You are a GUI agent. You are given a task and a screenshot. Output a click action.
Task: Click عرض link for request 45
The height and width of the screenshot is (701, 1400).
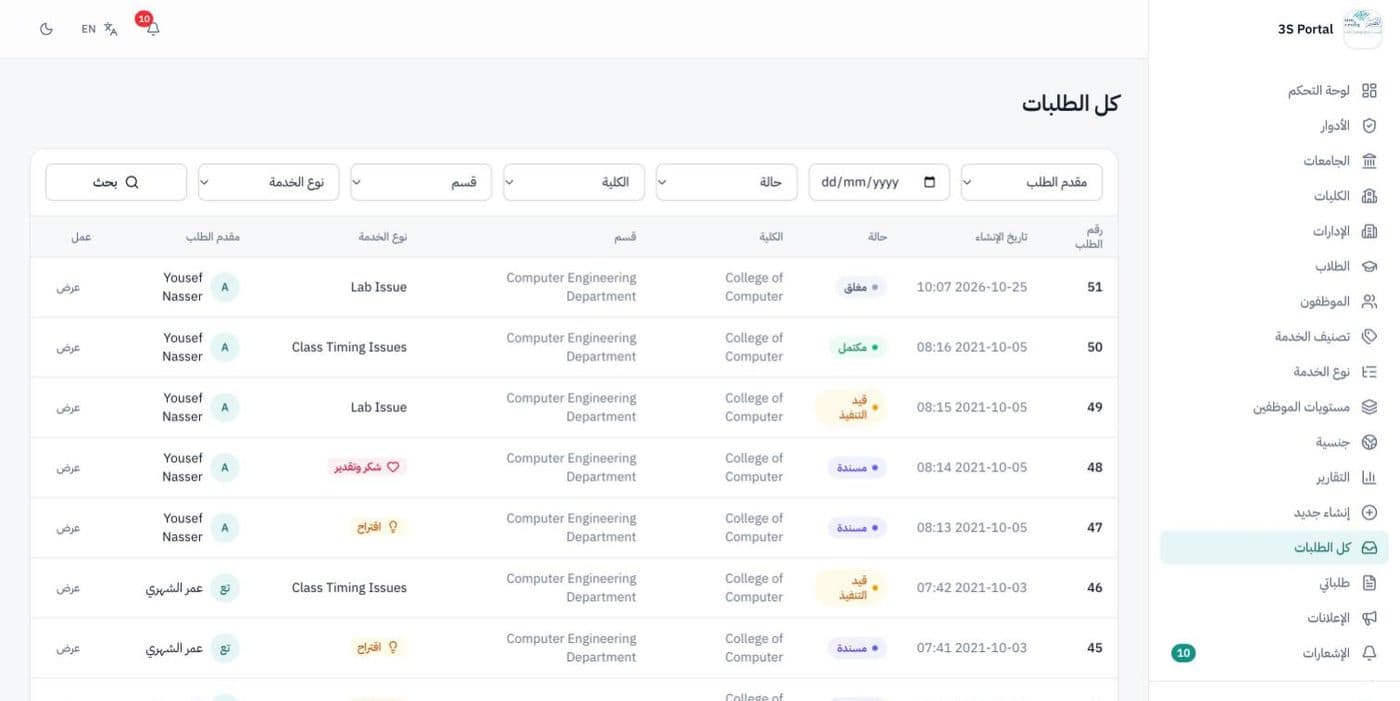[x=68, y=648]
